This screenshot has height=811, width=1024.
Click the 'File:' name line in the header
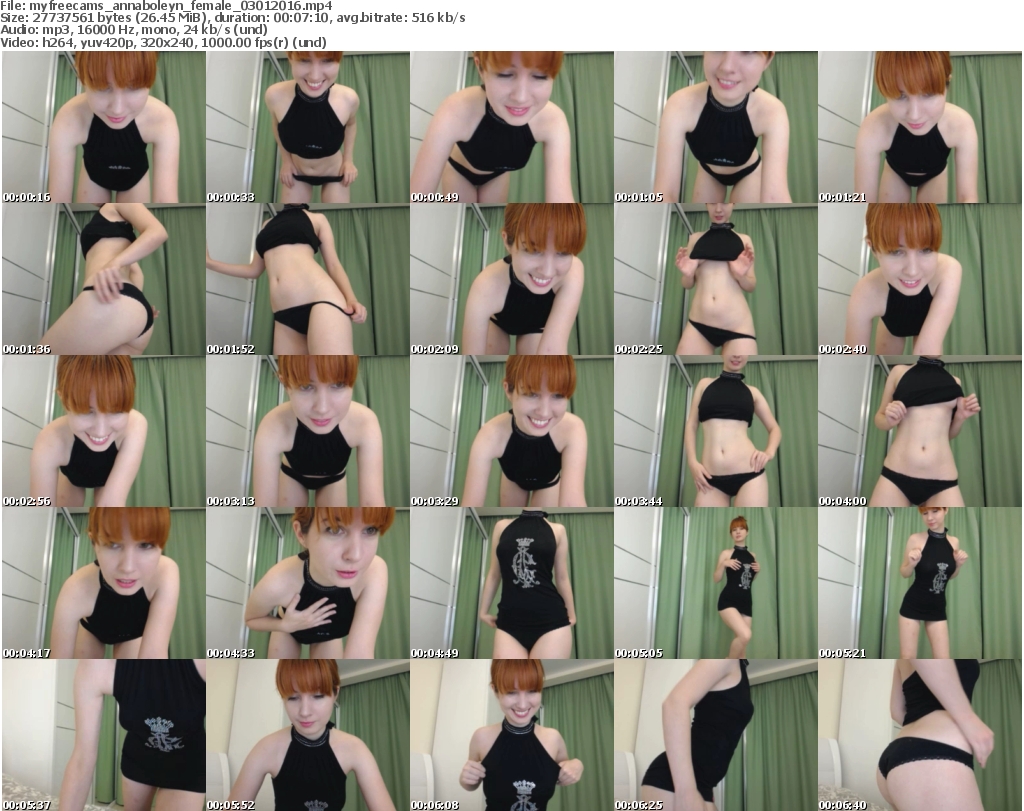(167, 6)
